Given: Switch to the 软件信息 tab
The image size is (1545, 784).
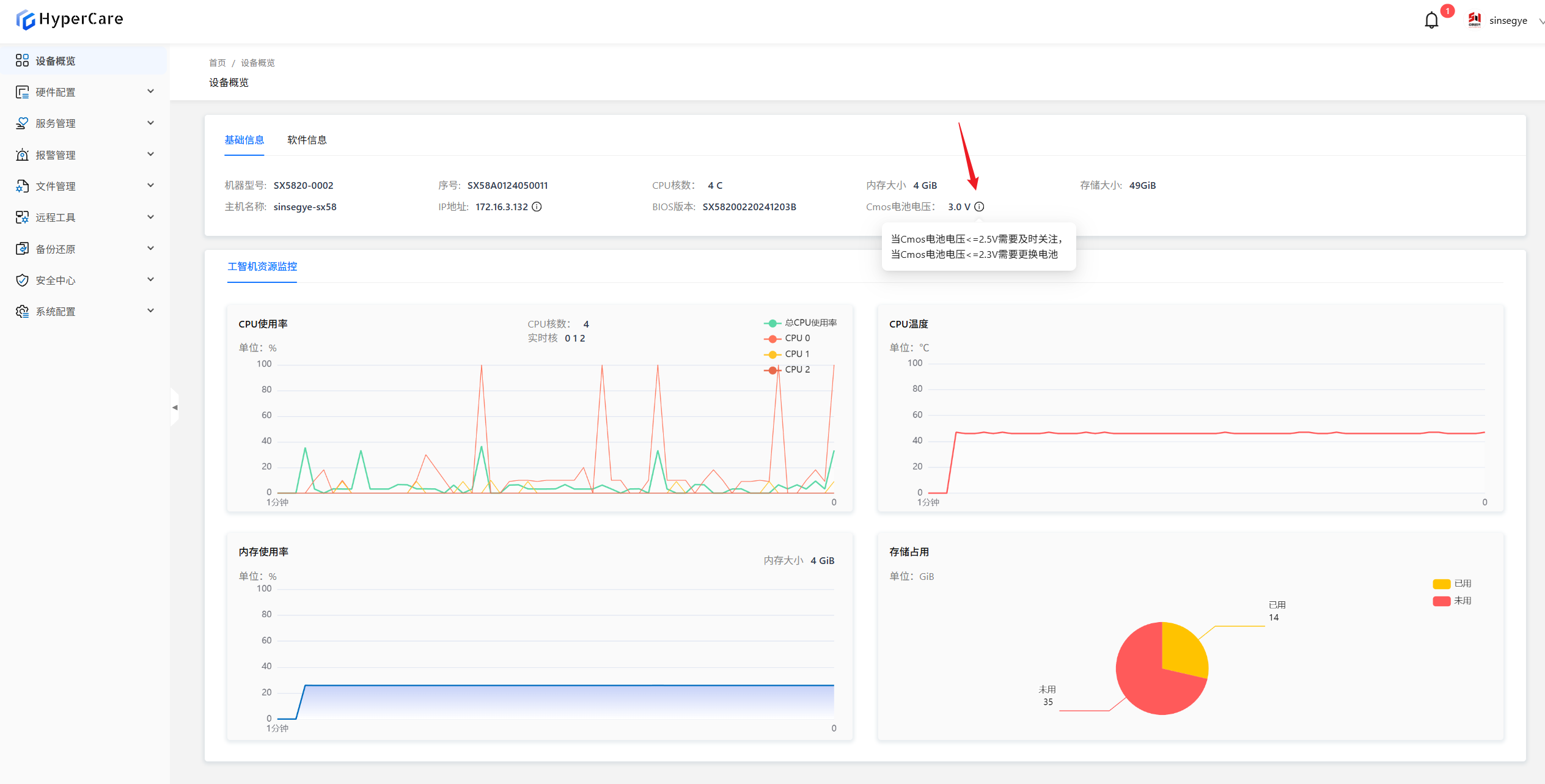Looking at the screenshot, I should (x=307, y=140).
